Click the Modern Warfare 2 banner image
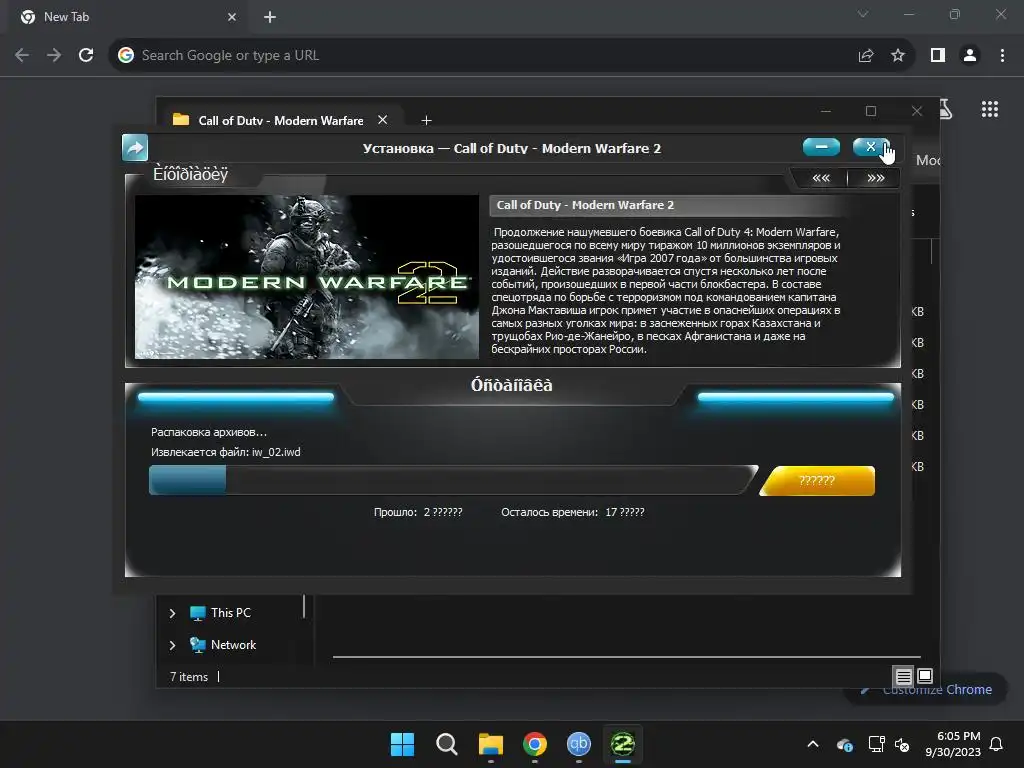The image size is (1024, 768). pyautogui.click(x=306, y=277)
